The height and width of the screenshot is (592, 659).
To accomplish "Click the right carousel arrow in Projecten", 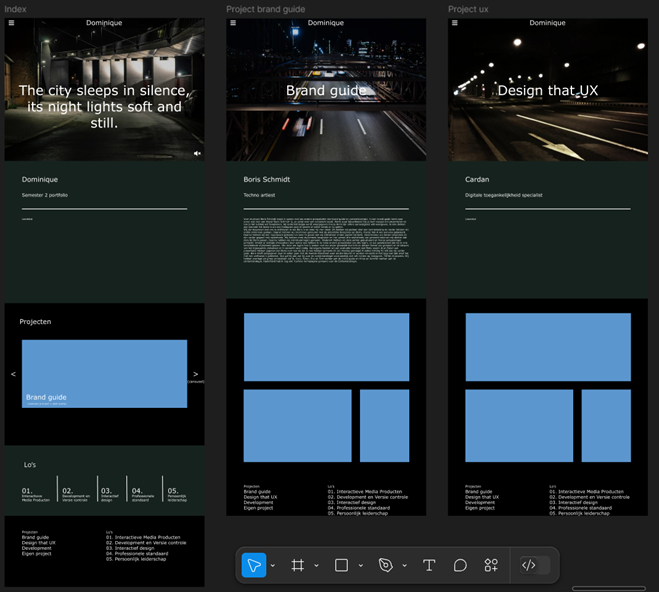I will coord(195,374).
